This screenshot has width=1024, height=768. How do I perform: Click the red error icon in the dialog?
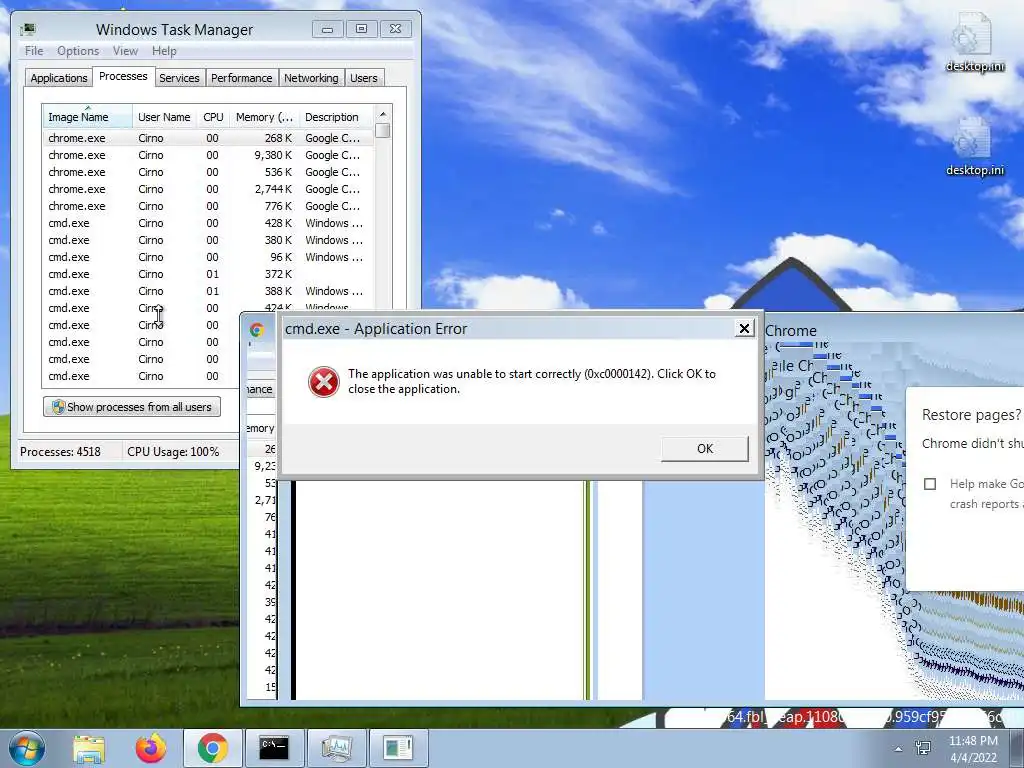pos(324,381)
